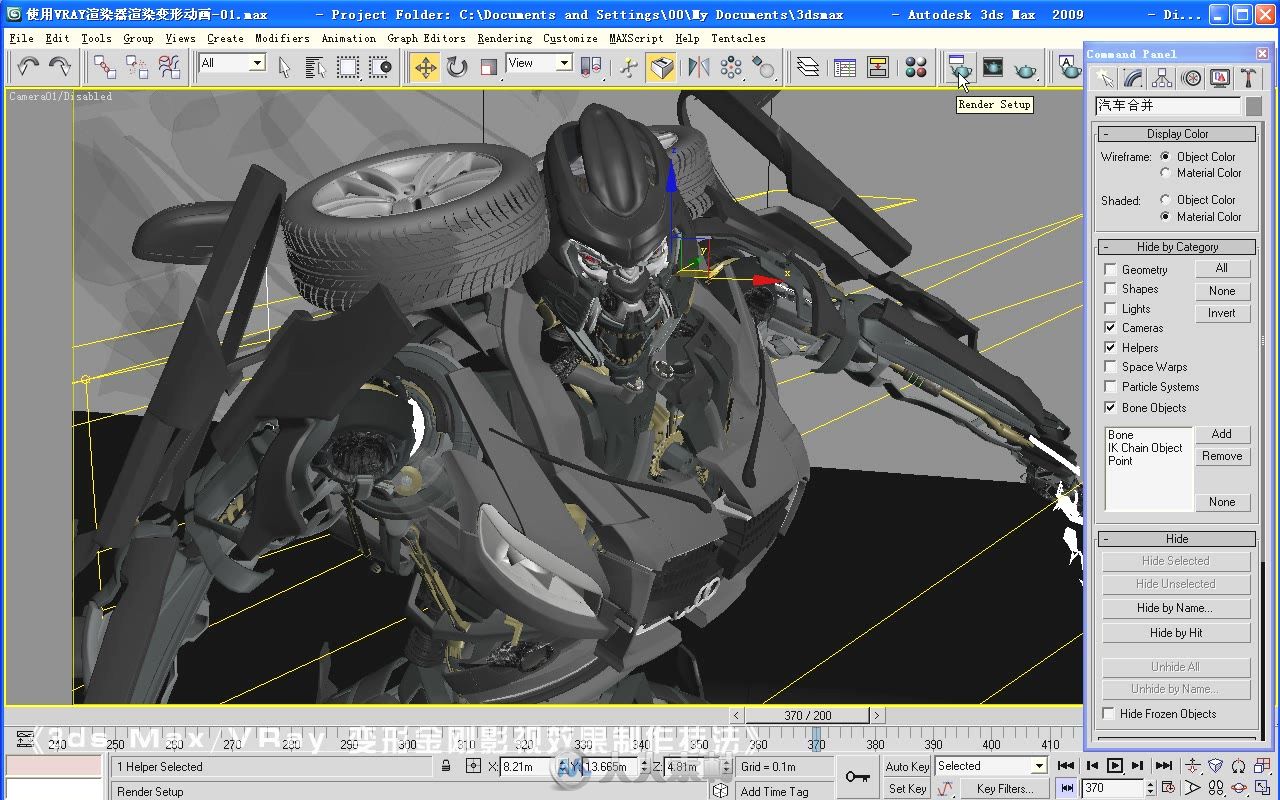Viewport: 1280px width, 800px height.
Task: Click the object color swatch
Action: point(1253,106)
